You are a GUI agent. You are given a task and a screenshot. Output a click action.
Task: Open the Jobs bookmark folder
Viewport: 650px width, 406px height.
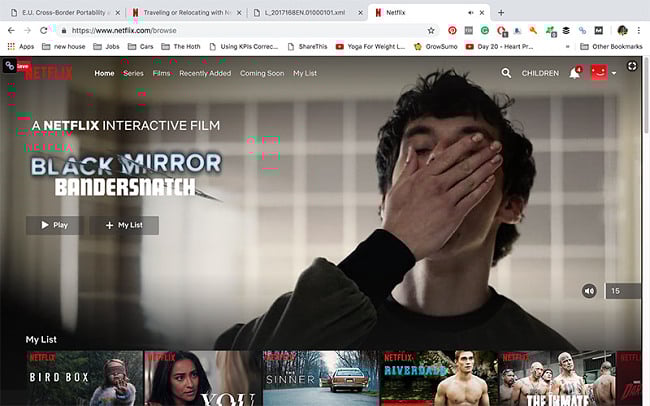click(x=106, y=46)
